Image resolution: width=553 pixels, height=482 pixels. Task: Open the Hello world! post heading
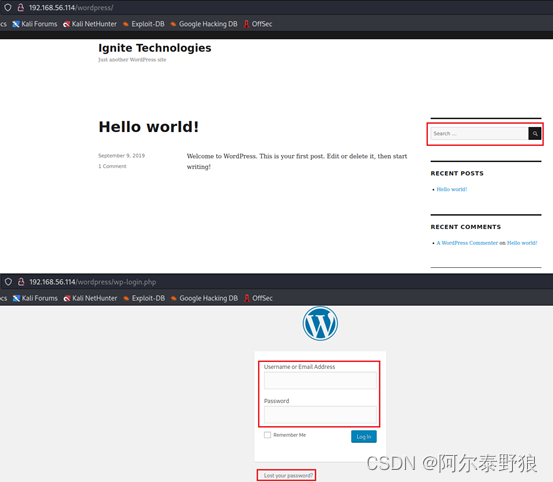(x=148, y=127)
